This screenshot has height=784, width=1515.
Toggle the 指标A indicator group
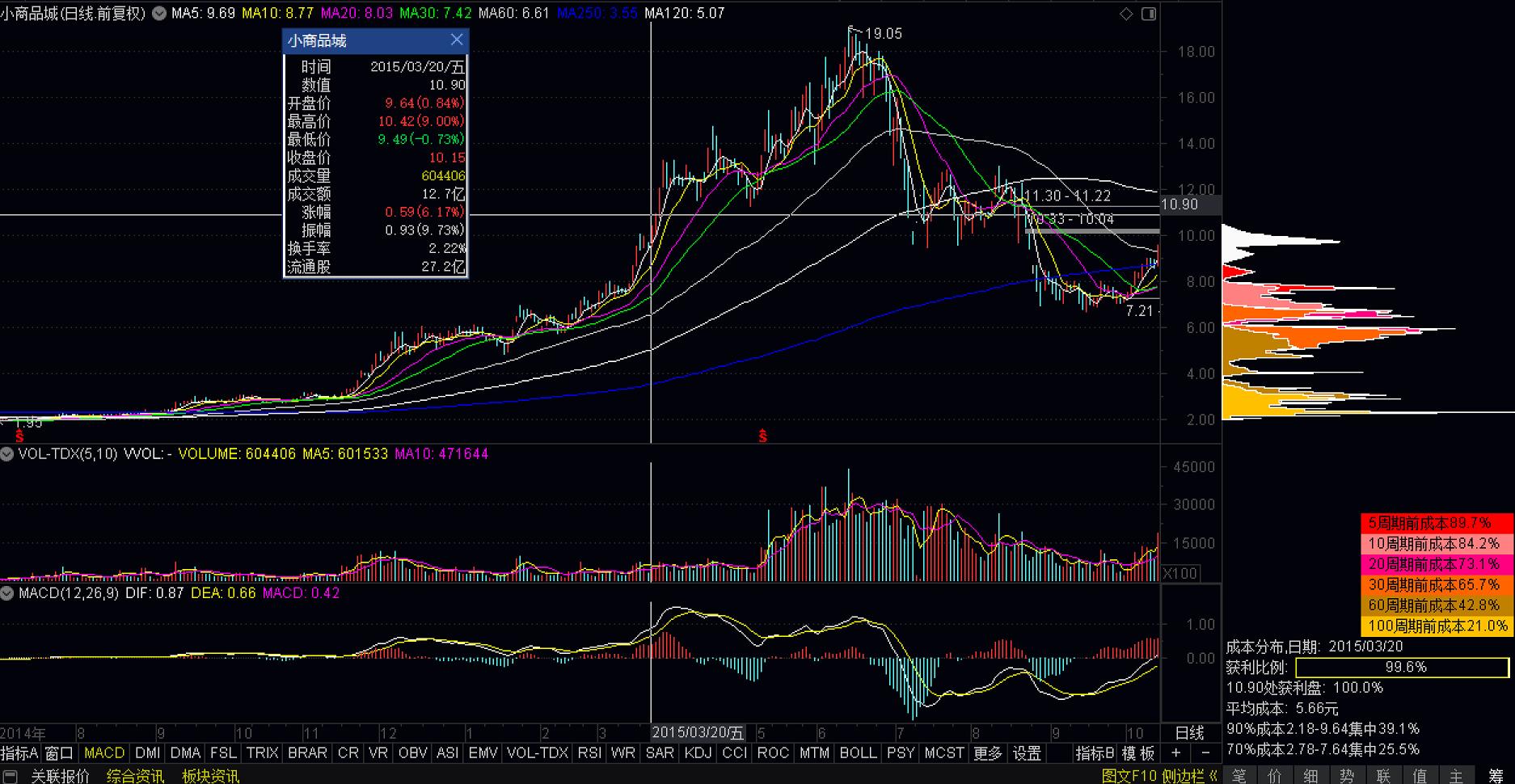[19, 753]
